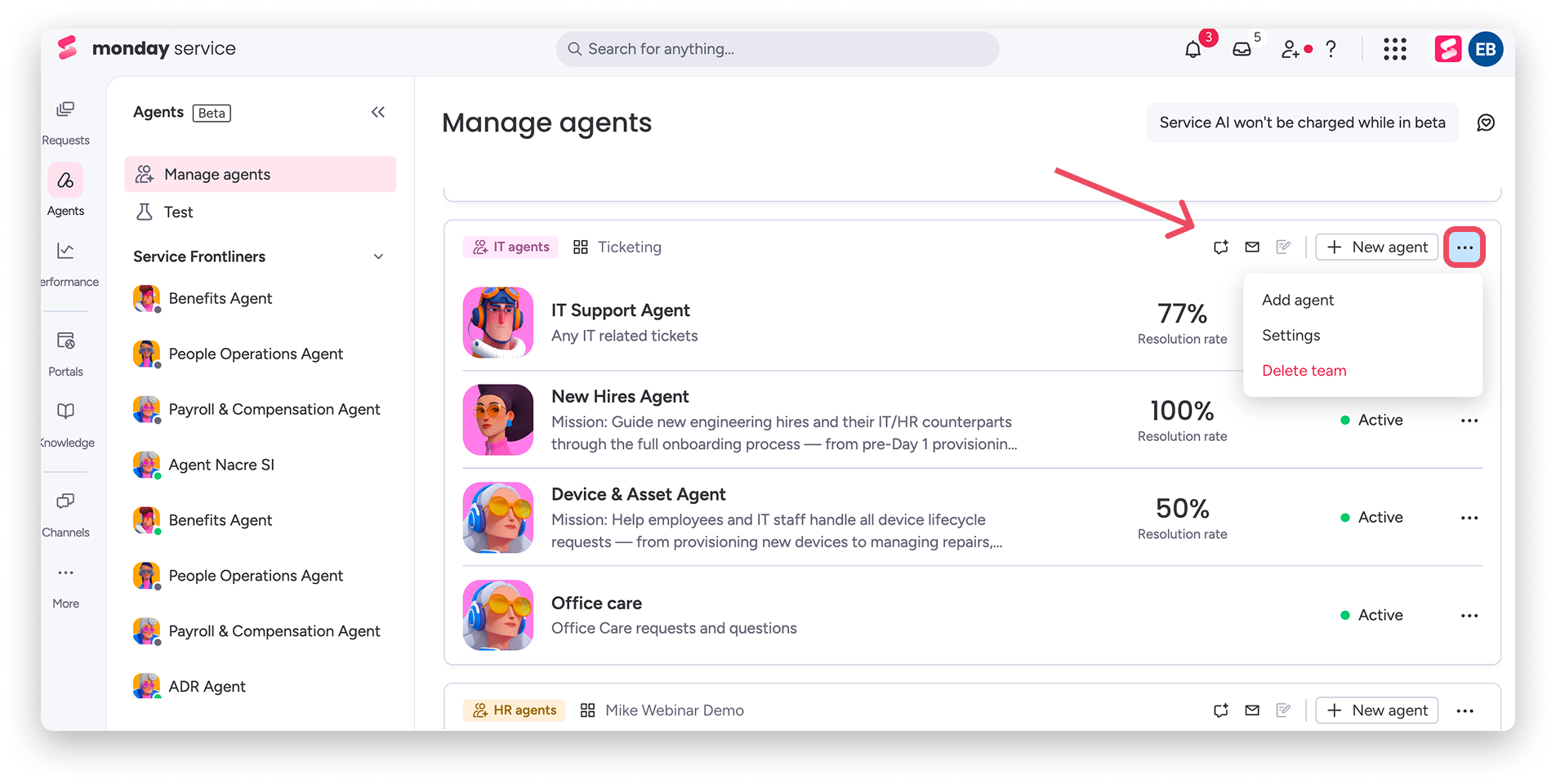Click the edit form icon in IT agents header
Image resolution: width=1556 pixels, height=784 pixels.
tap(1283, 247)
